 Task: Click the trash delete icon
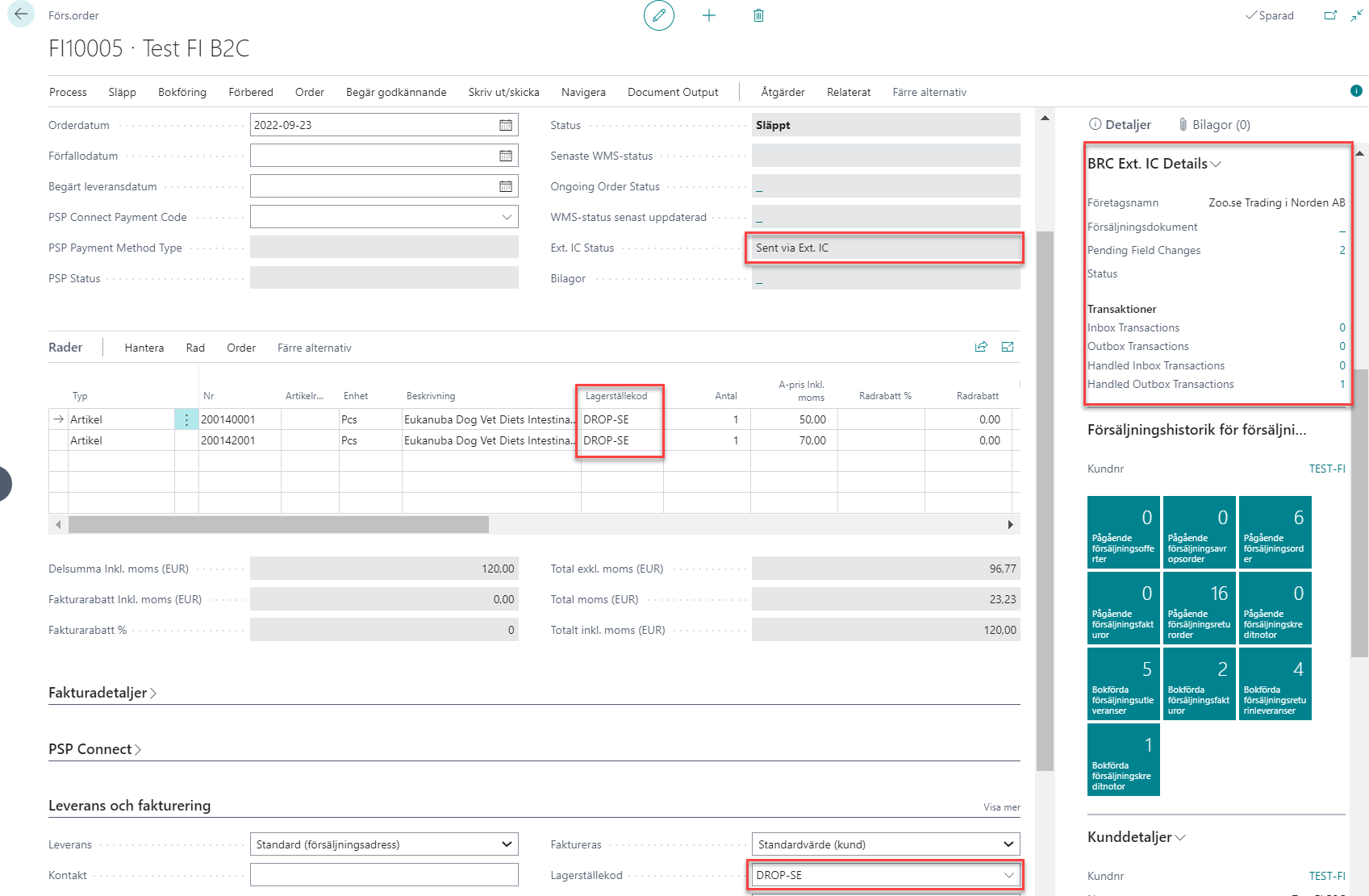[x=758, y=15]
